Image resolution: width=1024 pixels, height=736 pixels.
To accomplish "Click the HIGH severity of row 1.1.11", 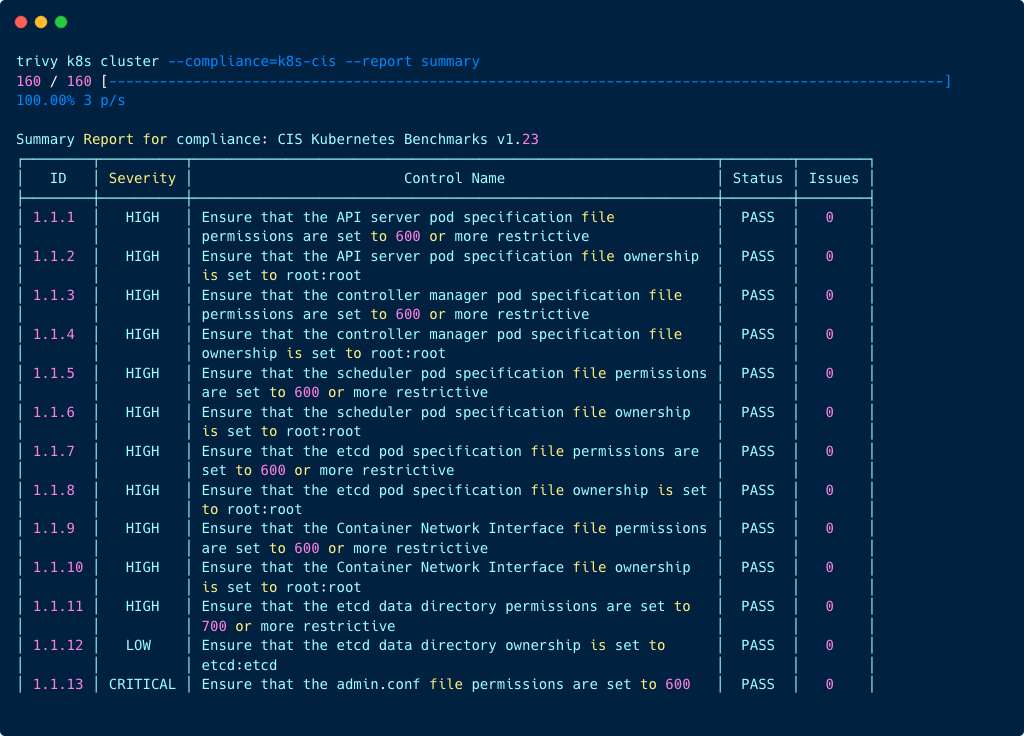I will coord(142,607).
